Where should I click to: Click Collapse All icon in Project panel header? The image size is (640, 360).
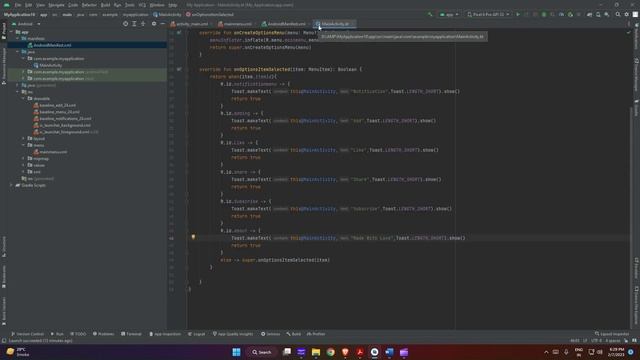pos(143,24)
